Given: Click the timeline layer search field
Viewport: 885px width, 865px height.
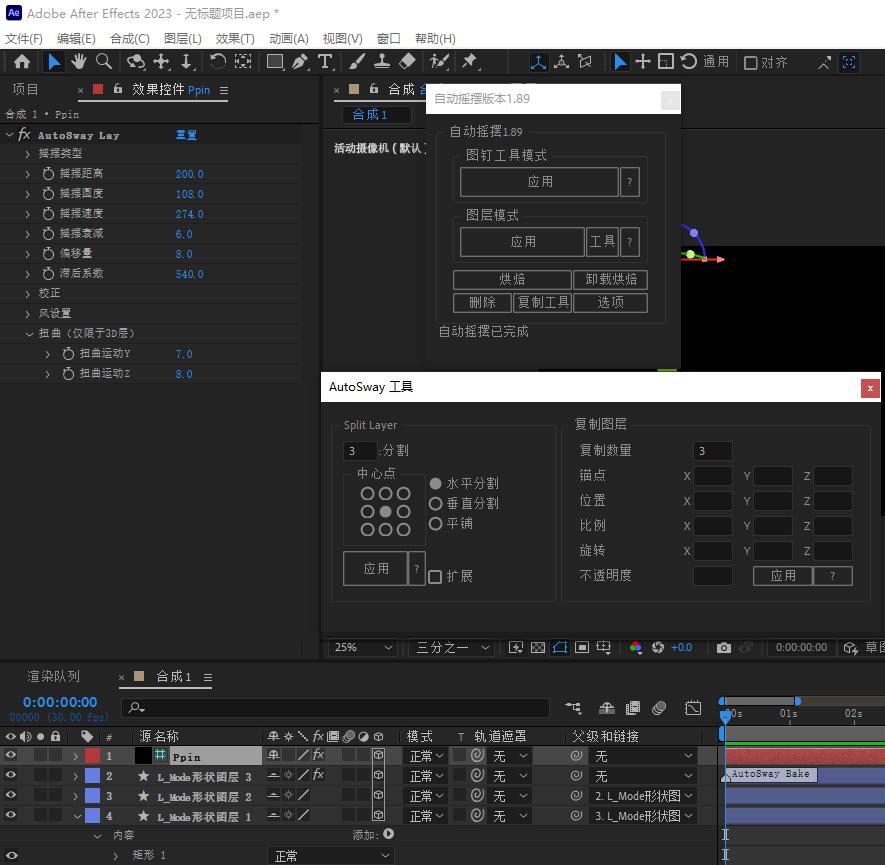Looking at the screenshot, I should (x=335, y=708).
